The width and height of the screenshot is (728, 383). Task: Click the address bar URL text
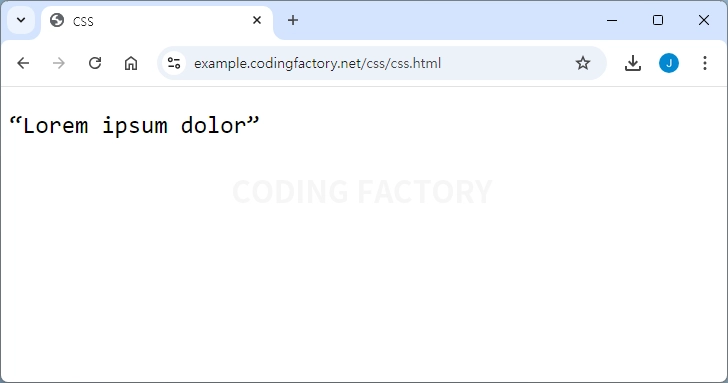pyautogui.click(x=318, y=63)
